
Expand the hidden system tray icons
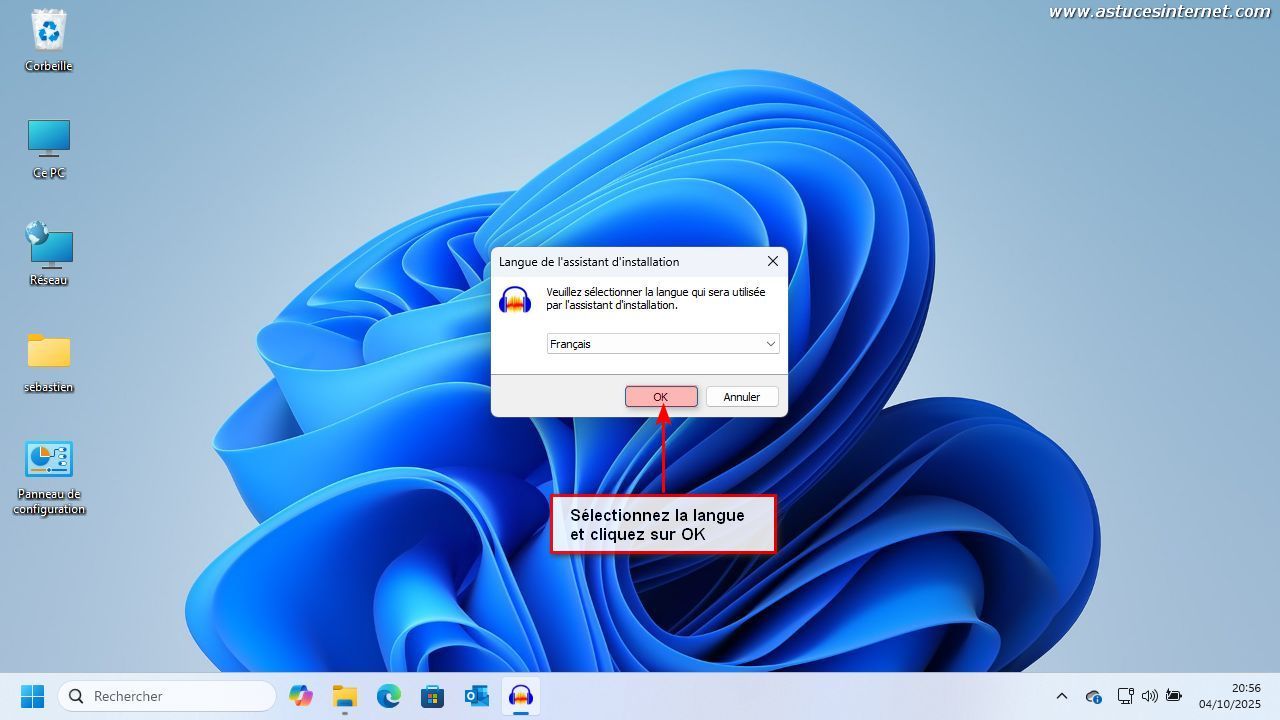coord(1062,696)
